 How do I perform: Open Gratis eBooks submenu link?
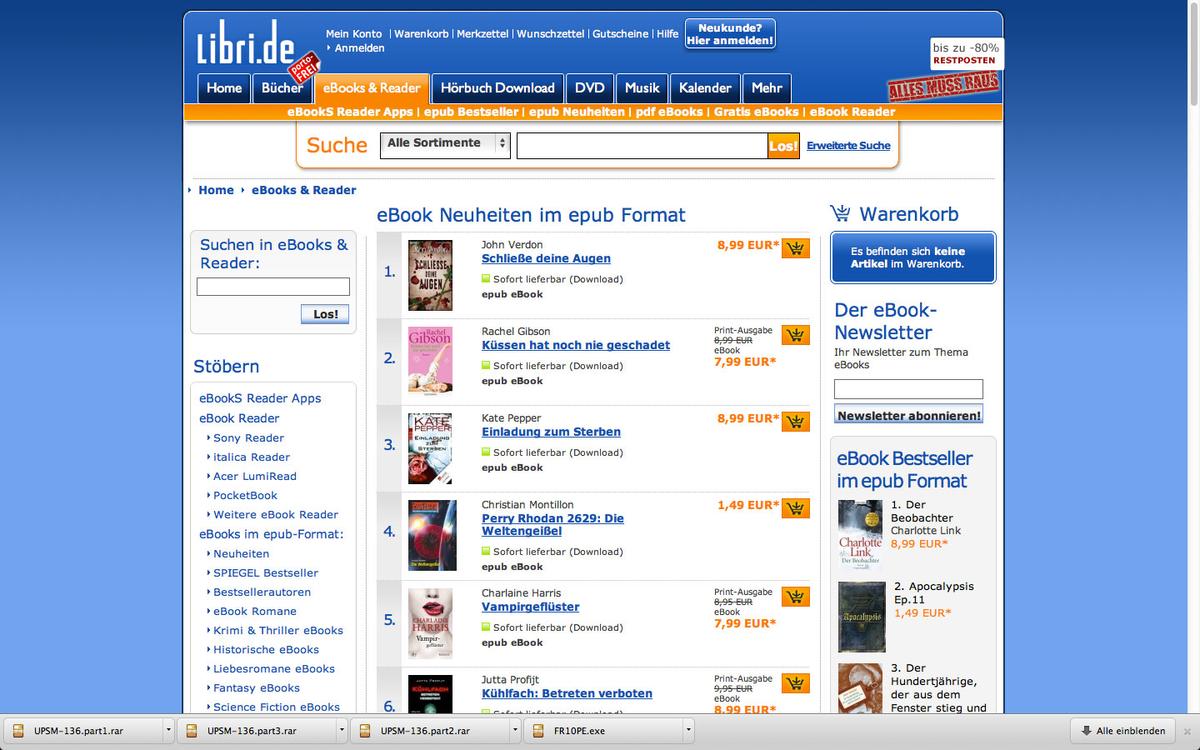pyautogui.click(x=756, y=112)
